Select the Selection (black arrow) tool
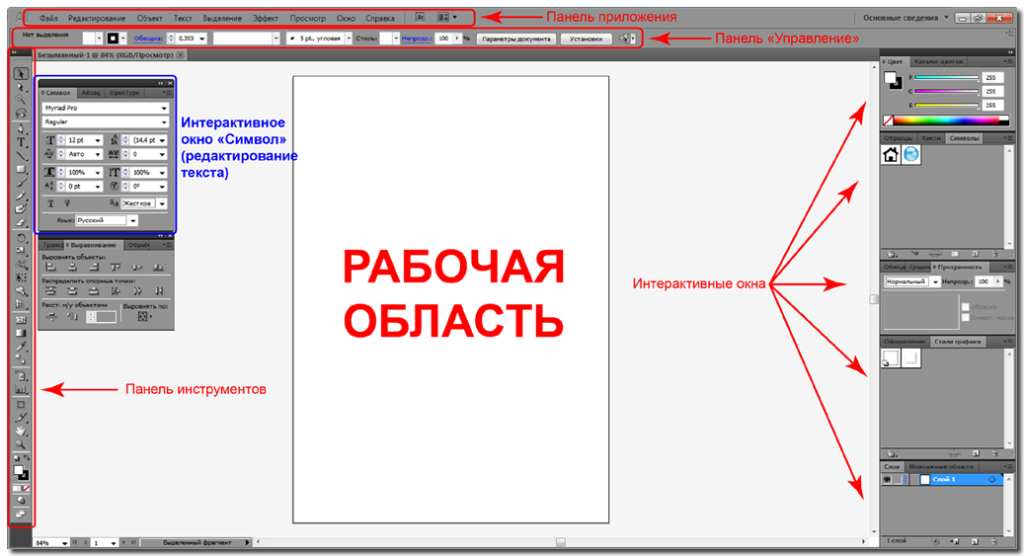 coord(21,74)
